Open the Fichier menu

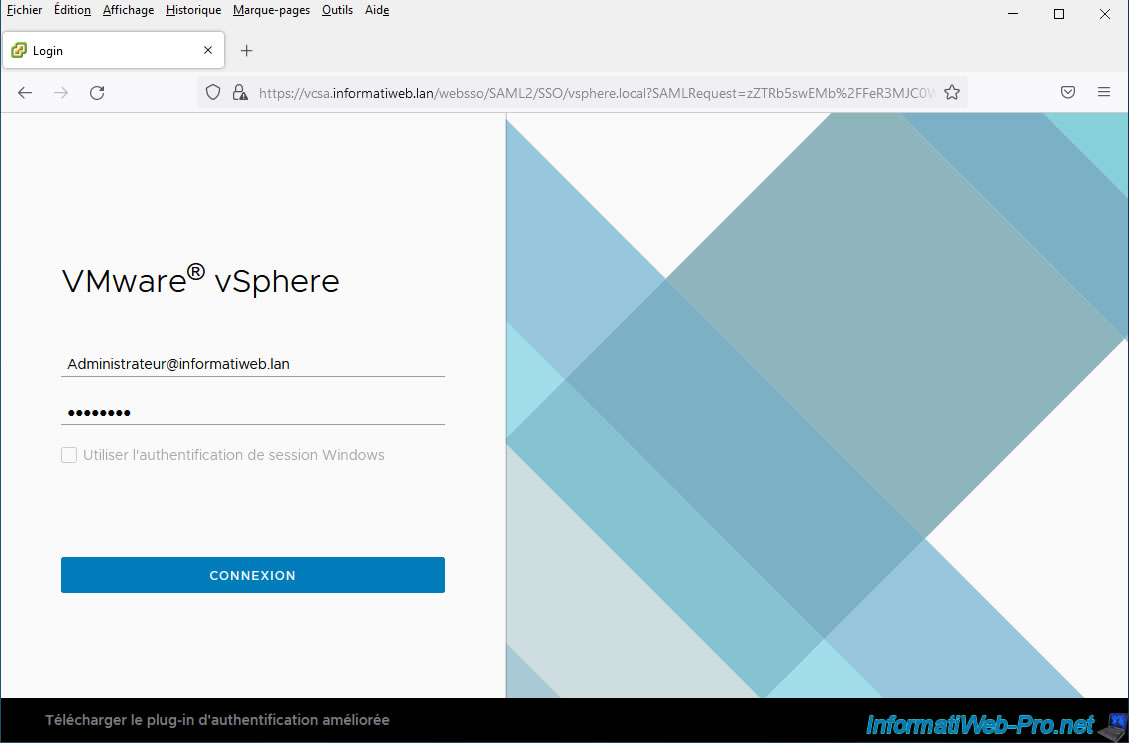tap(24, 10)
